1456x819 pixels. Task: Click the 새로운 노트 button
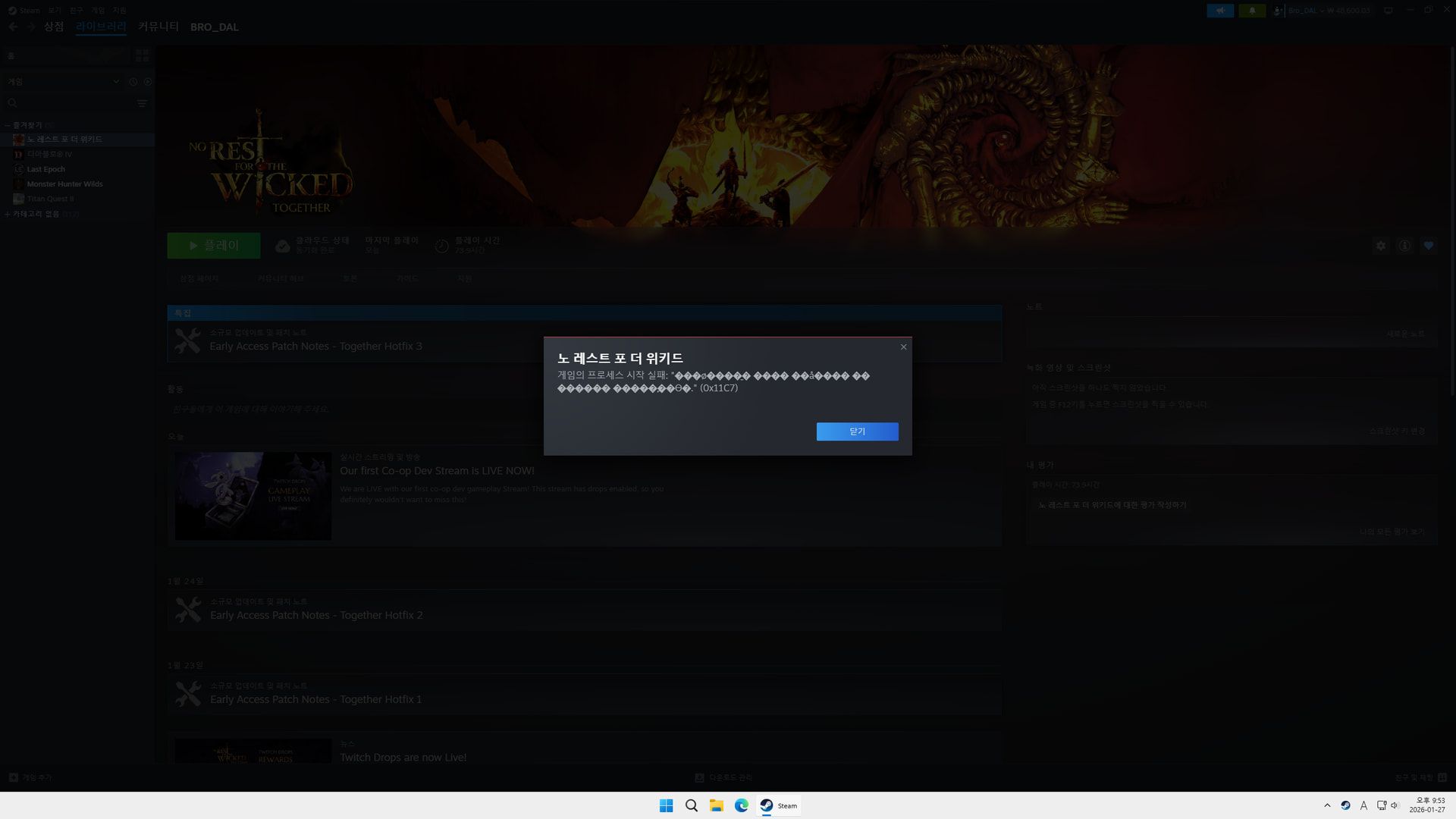[1405, 334]
